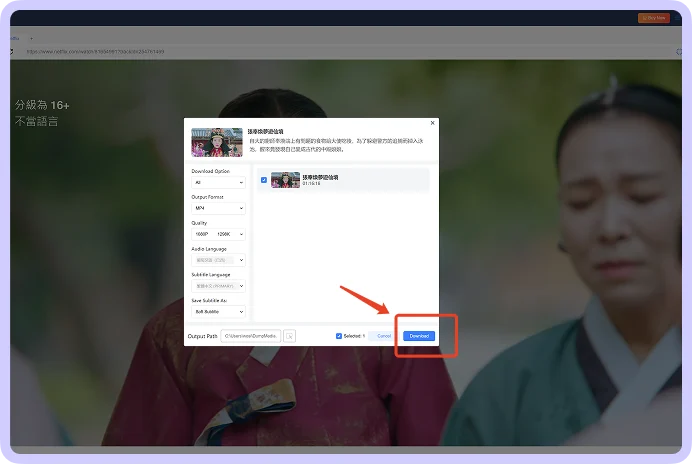692x464 pixels.
Task: Close the dialog with the X icon
Action: tap(432, 123)
